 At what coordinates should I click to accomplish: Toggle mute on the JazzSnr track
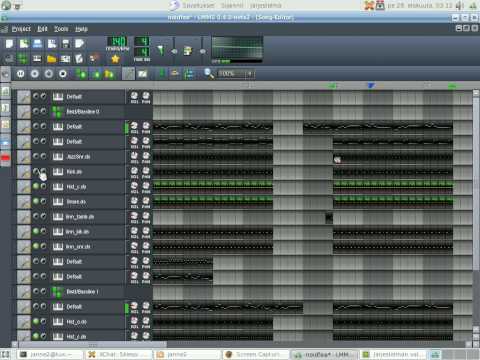tap(36, 156)
